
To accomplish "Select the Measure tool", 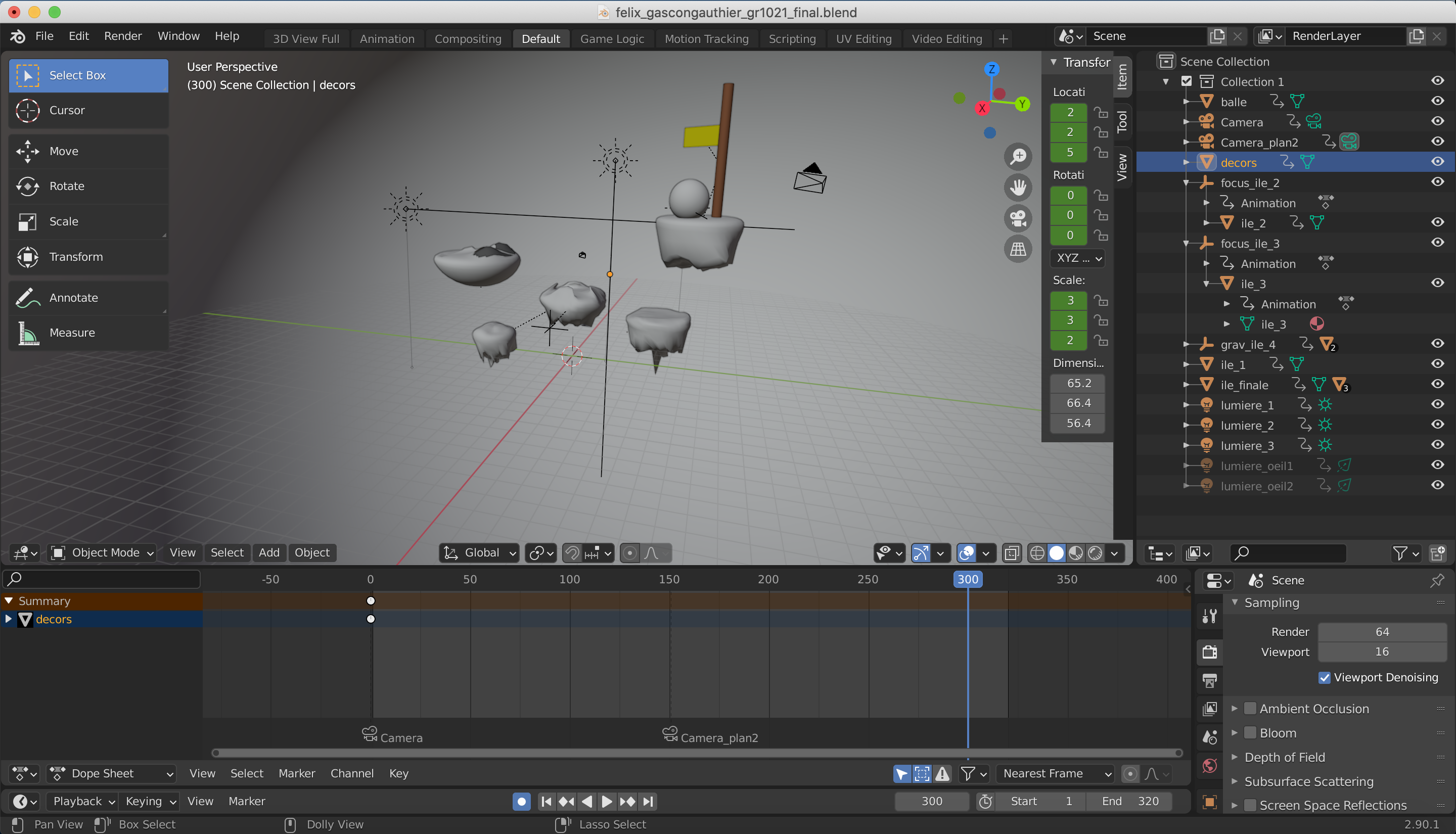I will [x=72, y=333].
